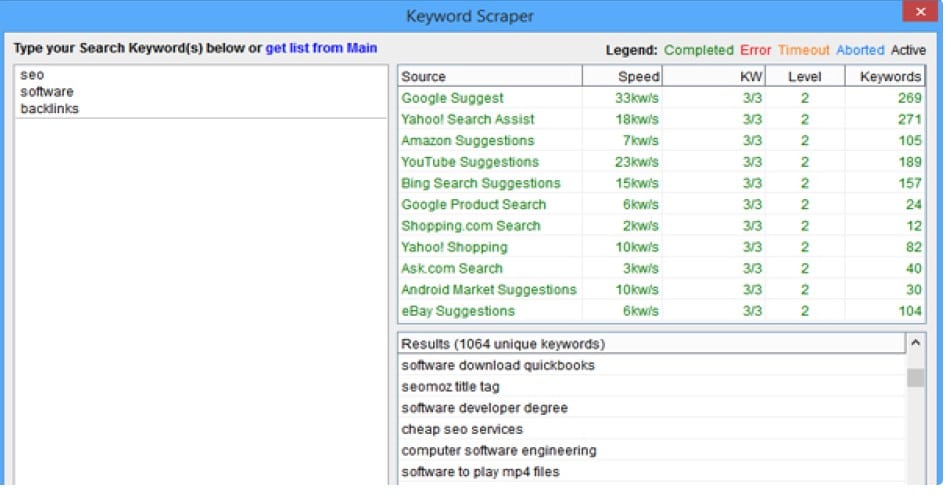Click the 82 keywords count
The width and height of the screenshot is (945, 503).
coord(914,247)
